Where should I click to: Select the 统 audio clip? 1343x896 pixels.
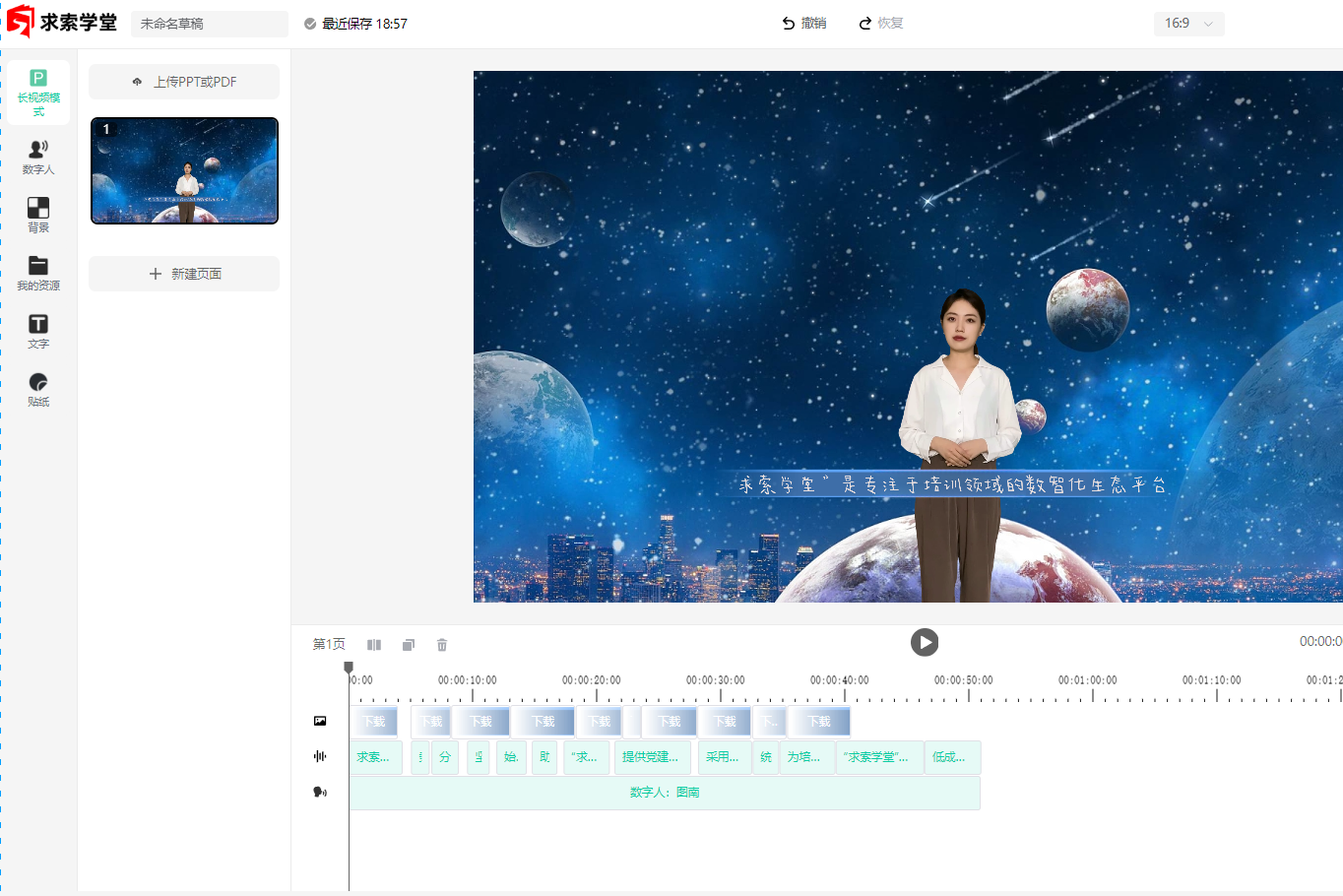[766, 757]
